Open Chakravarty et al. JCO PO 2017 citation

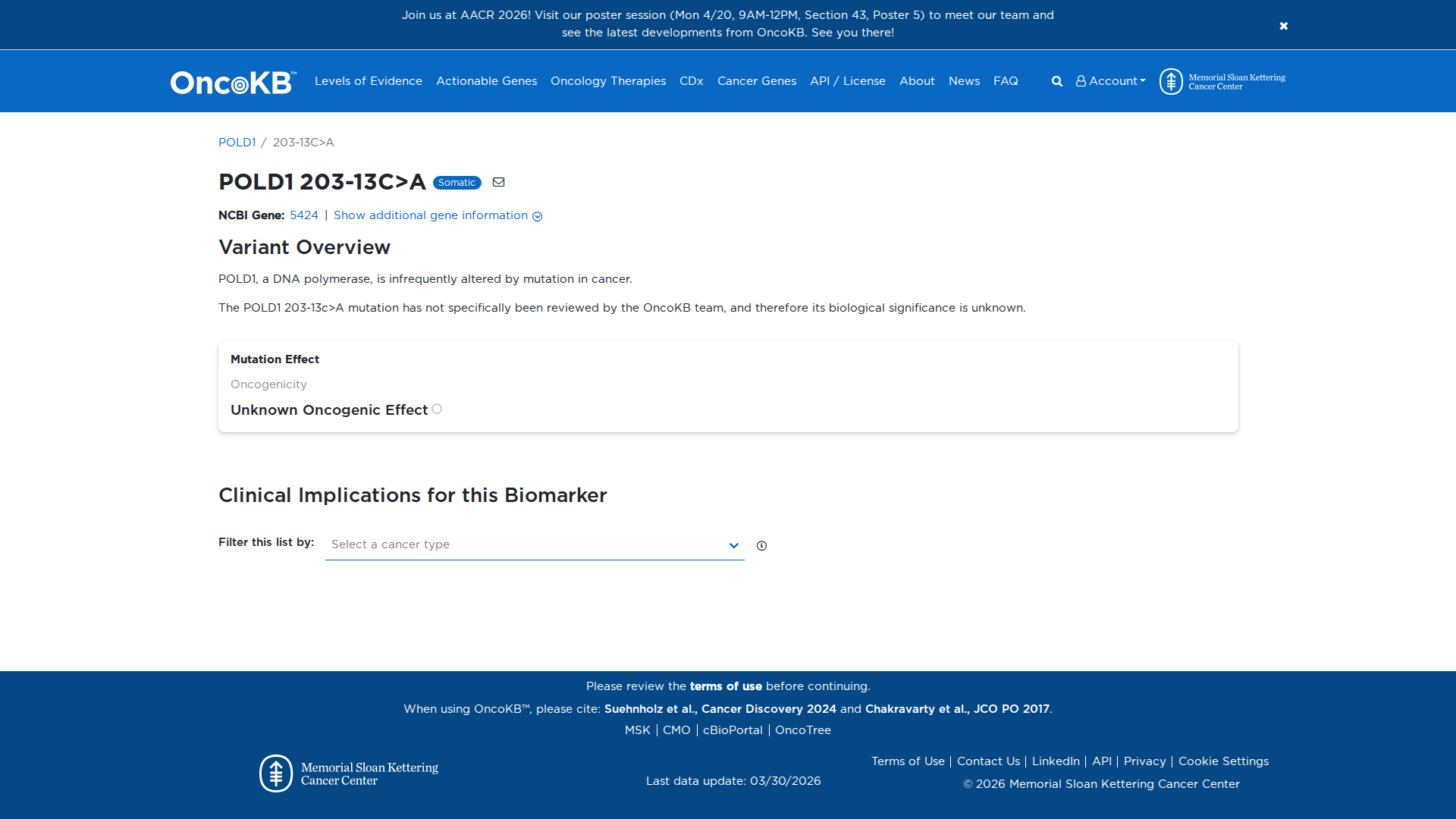(957, 709)
